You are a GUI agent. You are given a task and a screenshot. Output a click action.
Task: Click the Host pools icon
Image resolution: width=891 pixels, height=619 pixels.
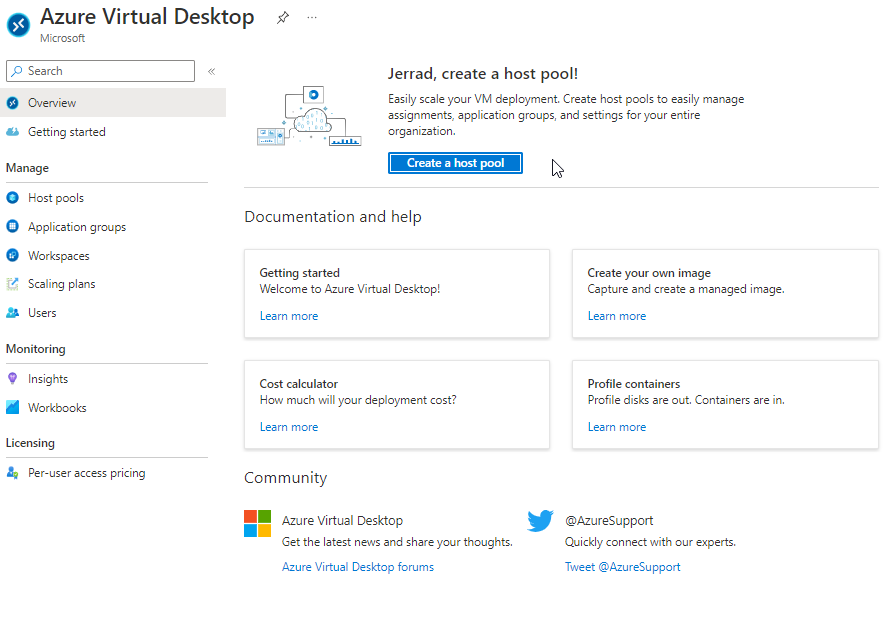pyautogui.click(x=13, y=198)
